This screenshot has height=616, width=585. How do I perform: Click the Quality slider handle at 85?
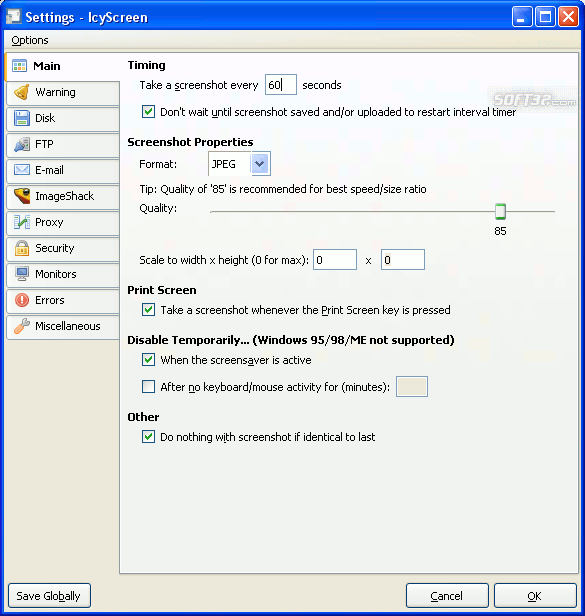click(500, 211)
